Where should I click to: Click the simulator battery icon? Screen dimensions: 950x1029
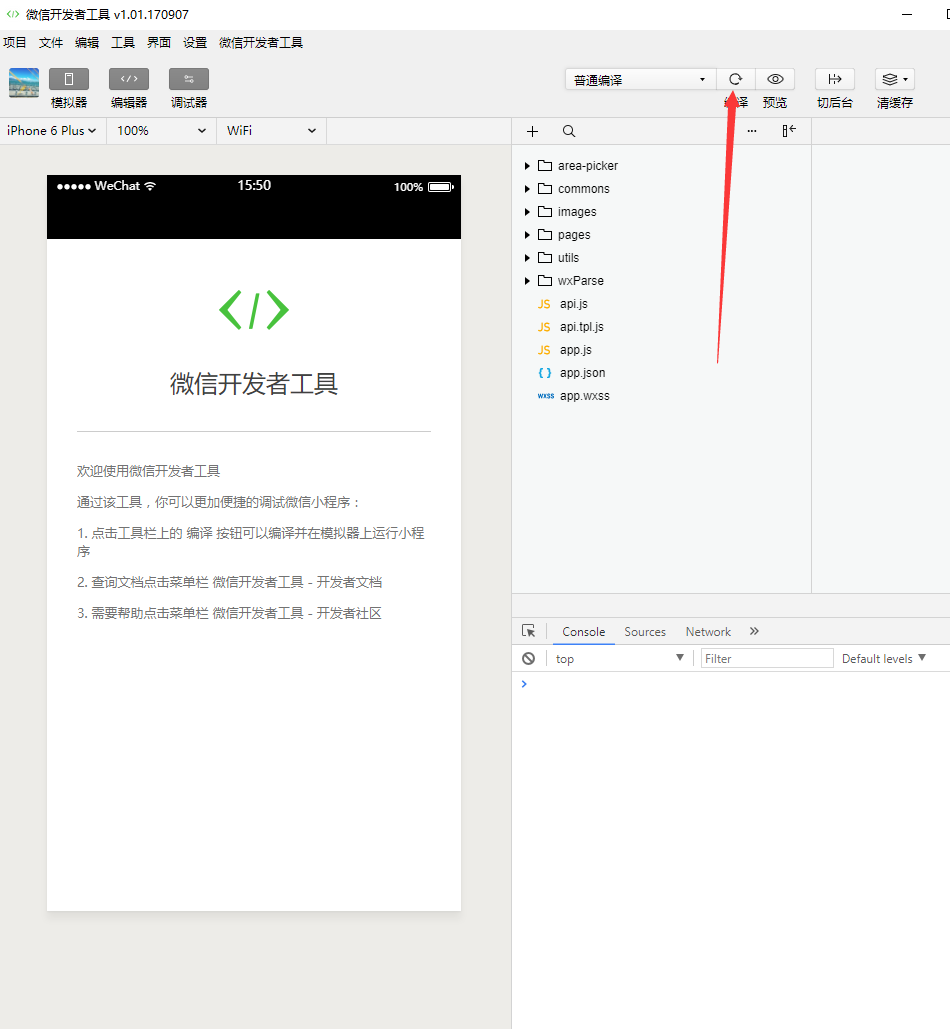click(x=441, y=187)
